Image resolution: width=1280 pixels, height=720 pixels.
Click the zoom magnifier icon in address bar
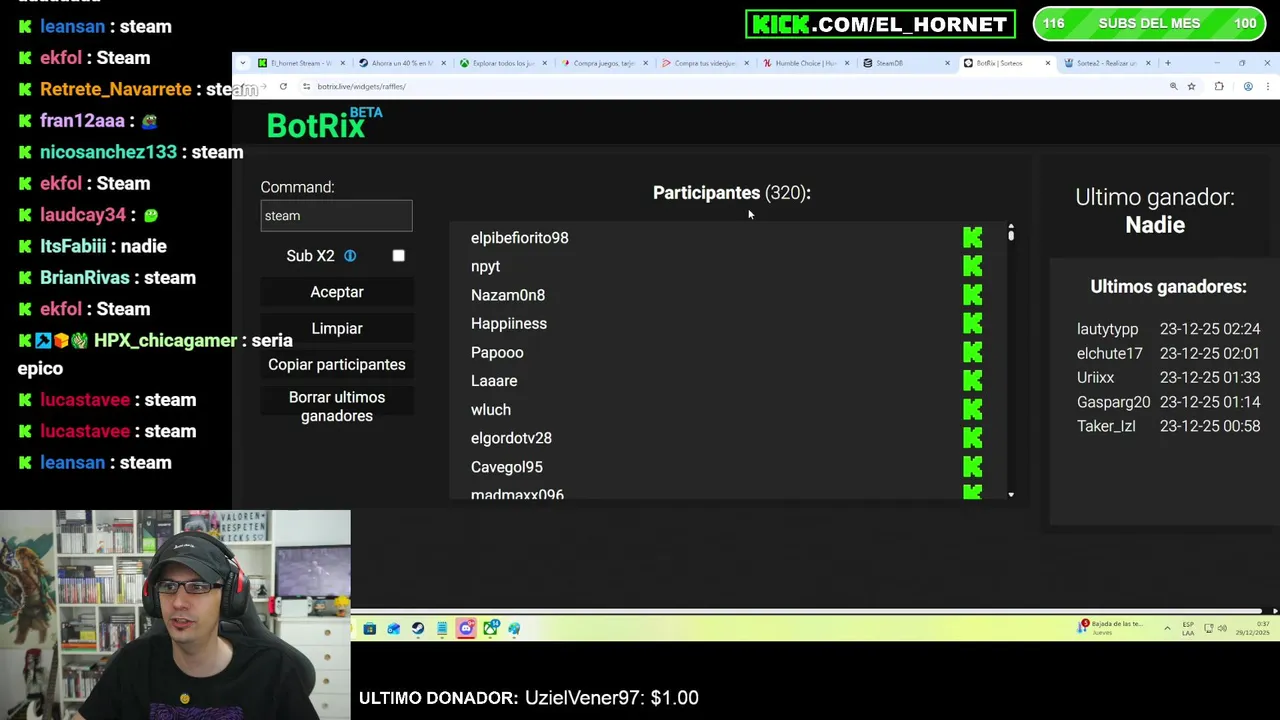click(x=1173, y=86)
